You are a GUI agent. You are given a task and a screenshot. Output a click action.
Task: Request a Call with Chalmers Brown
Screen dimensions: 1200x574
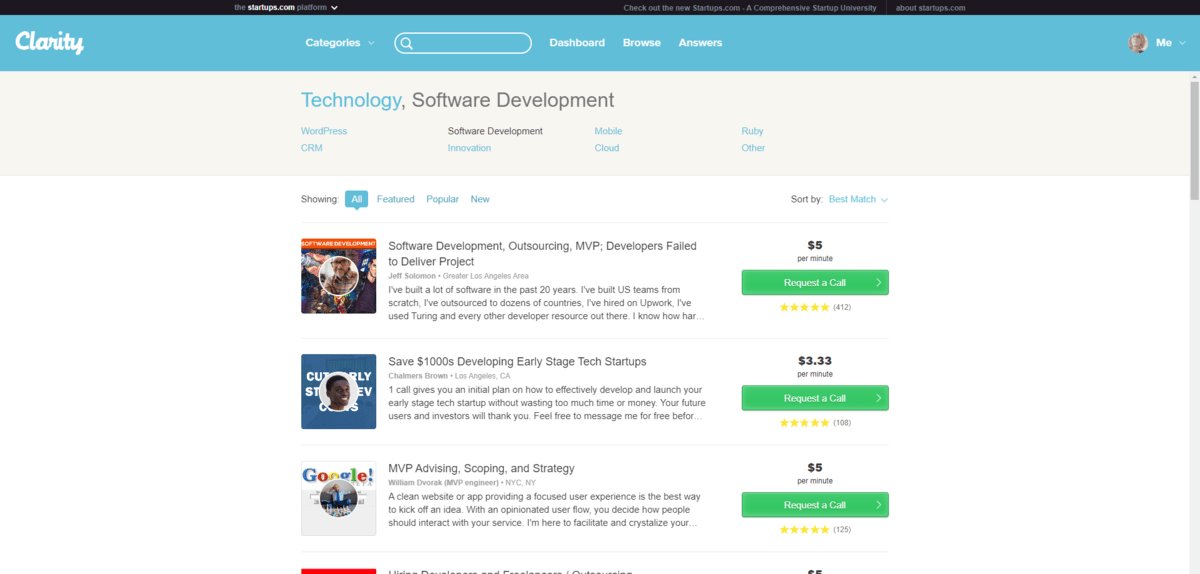point(815,398)
